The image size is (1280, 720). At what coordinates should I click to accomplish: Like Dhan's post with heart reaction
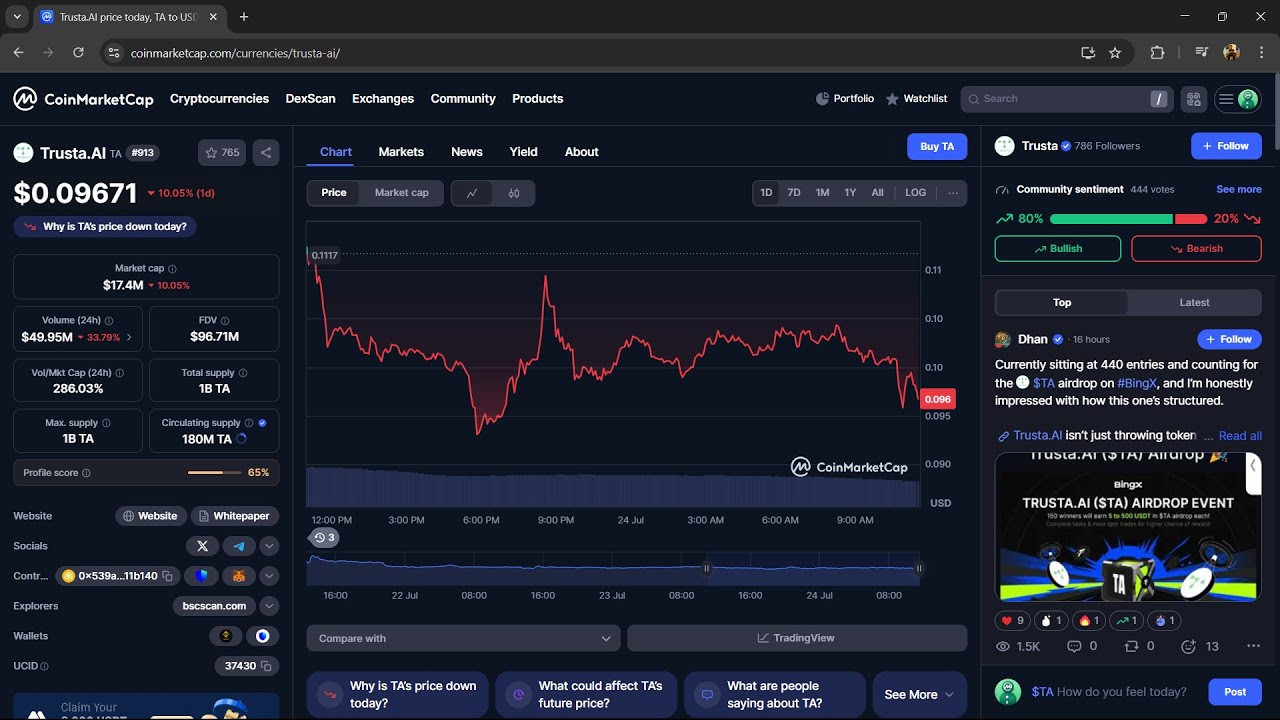(1012, 621)
